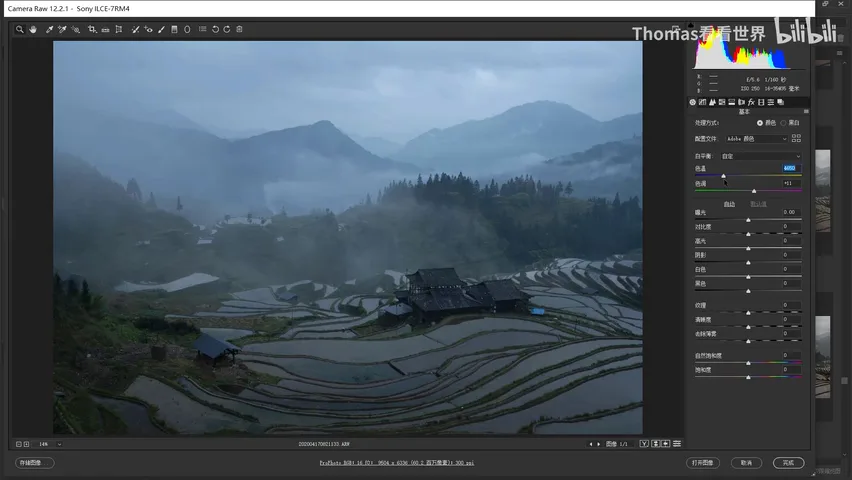Zoom in with the plus button

click(26, 444)
